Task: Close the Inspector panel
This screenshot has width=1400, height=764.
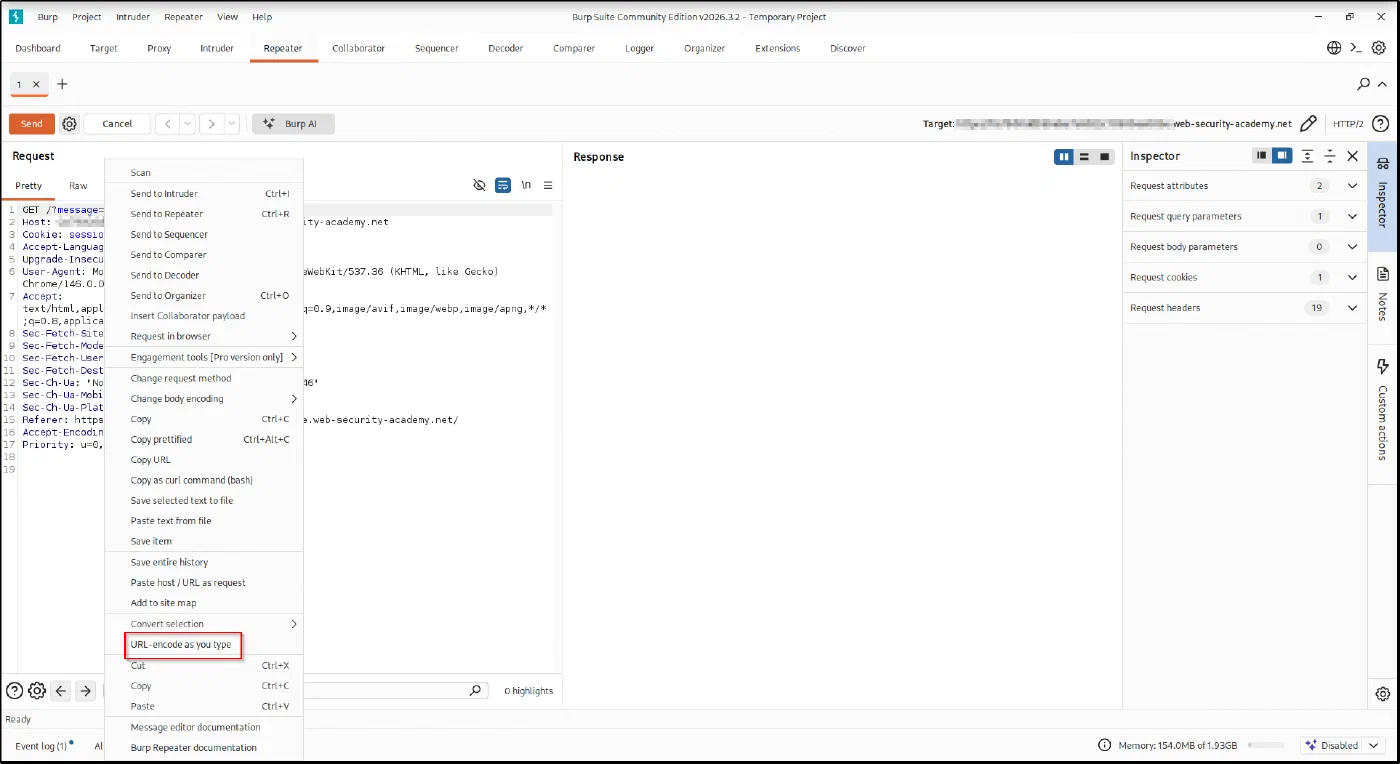Action: coord(1353,156)
